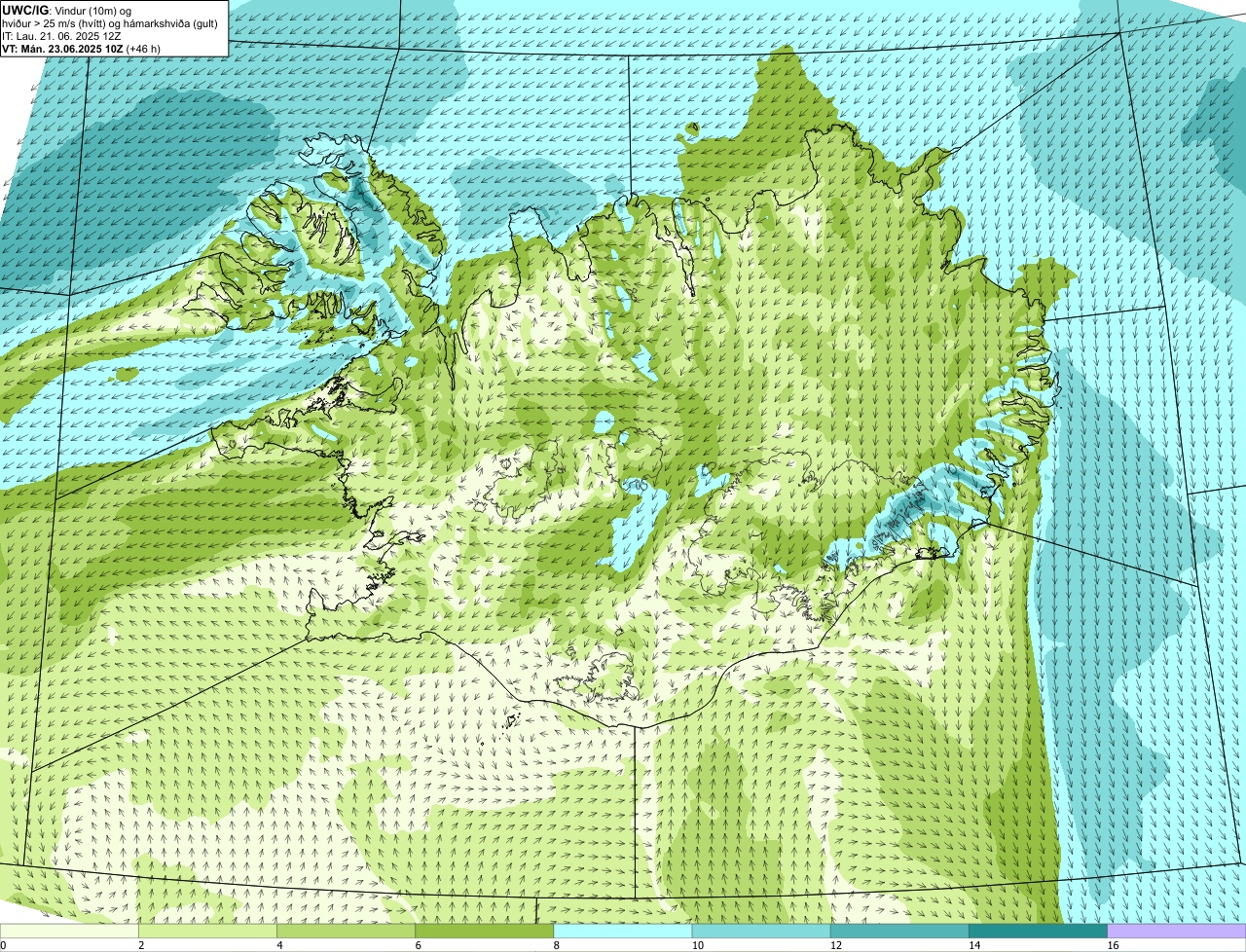Choose the turquoise 10–12 m/s legend swatch

pos(761,931)
